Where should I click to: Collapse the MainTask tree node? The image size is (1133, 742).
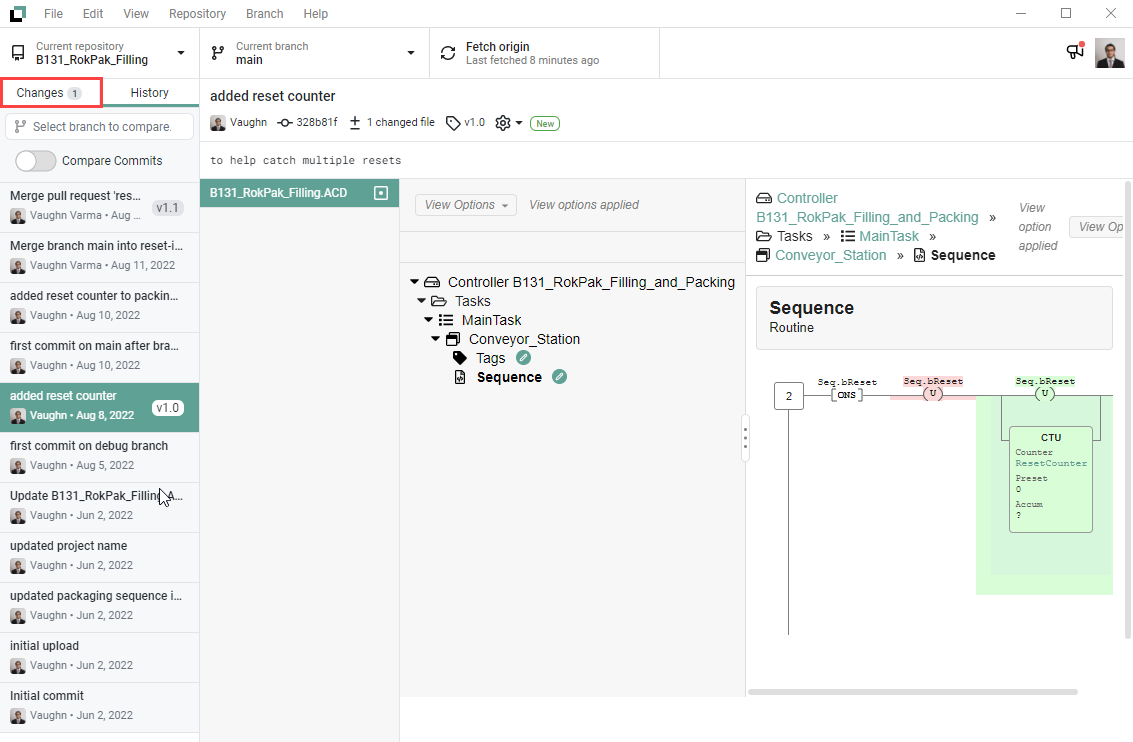(x=429, y=320)
